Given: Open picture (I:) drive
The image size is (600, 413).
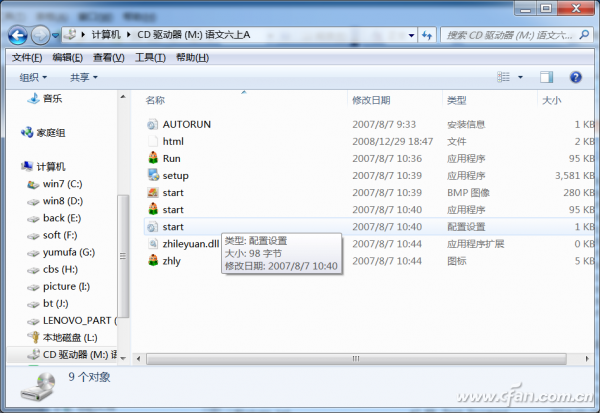Looking at the screenshot, I should tap(66, 286).
